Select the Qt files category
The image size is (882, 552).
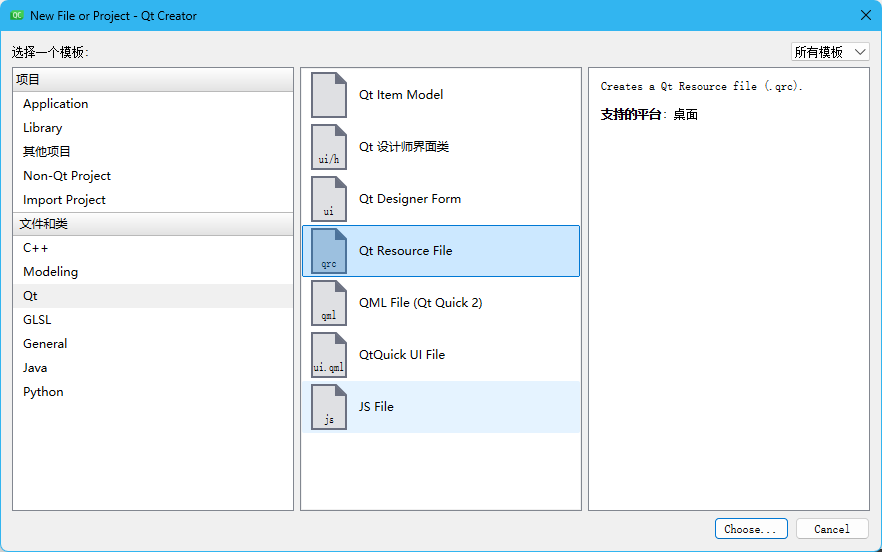tap(152, 296)
